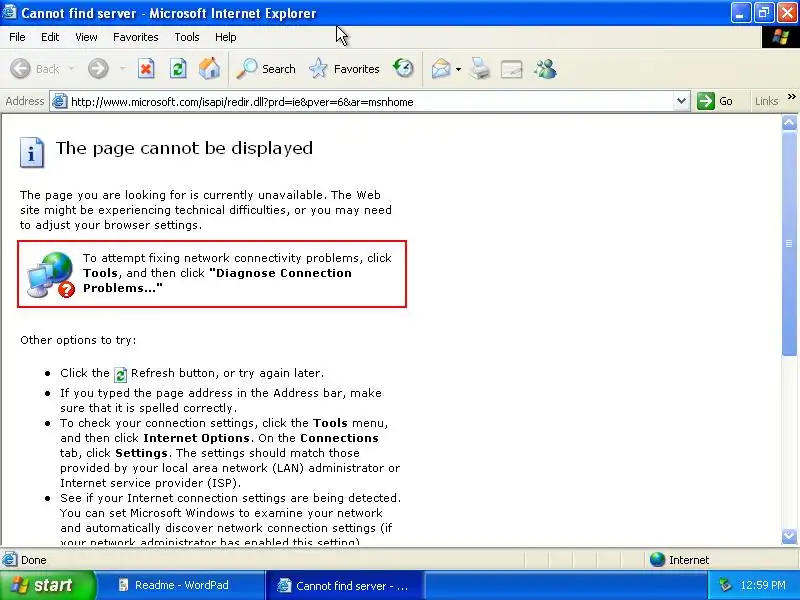Click the network globe diagnostic icon
The width and height of the screenshot is (800, 600).
click(x=51, y=275)
